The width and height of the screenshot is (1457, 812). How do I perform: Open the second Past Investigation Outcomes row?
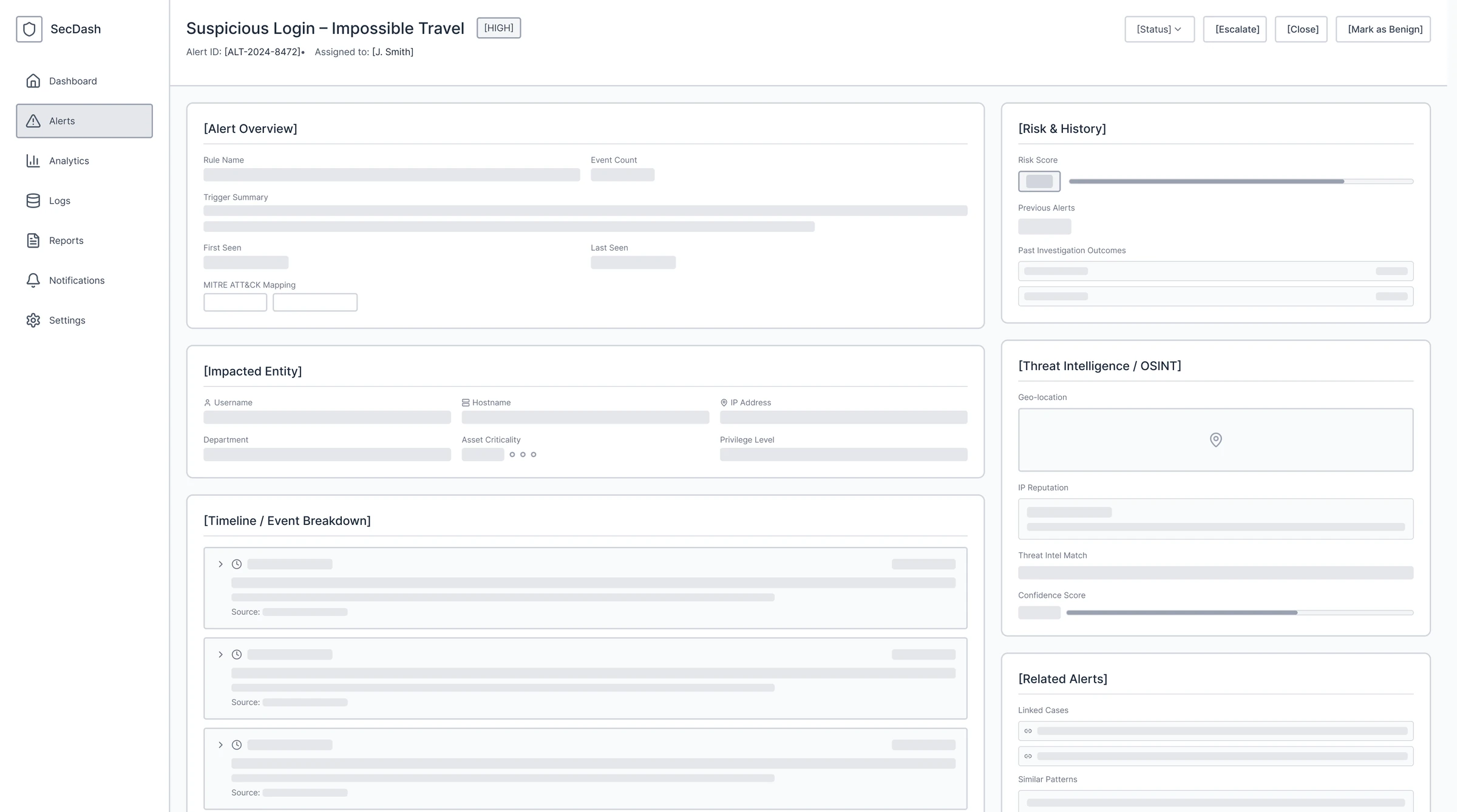[1215, 296]
